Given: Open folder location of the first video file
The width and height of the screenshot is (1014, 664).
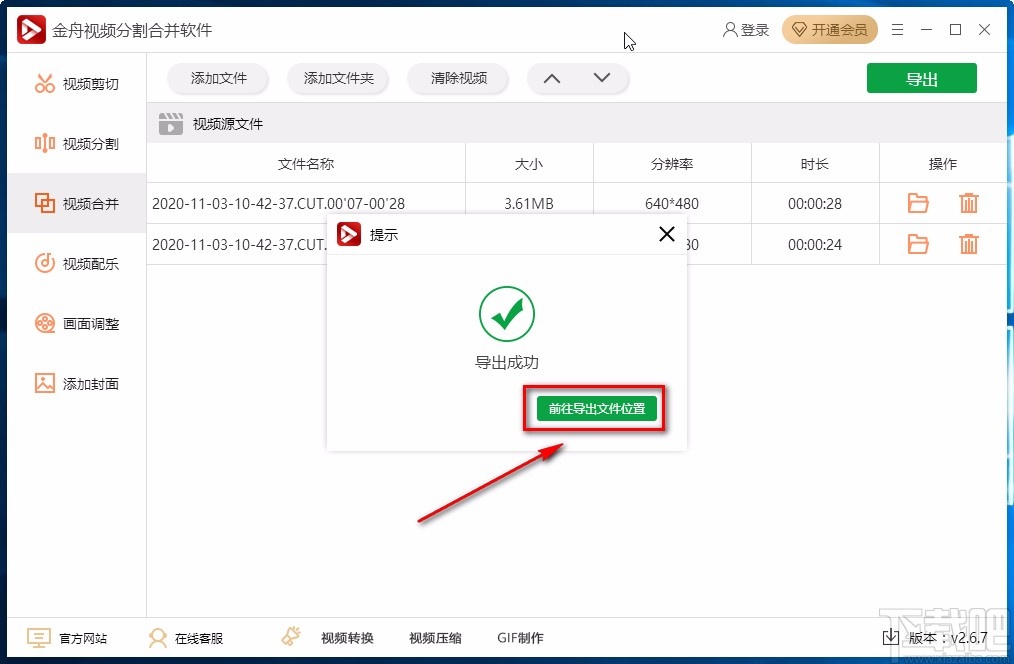Looking at the screenshot, I should 917,203.
